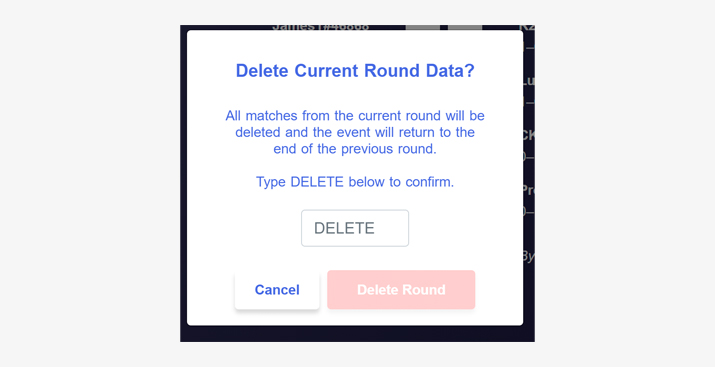The image size is (715, 367).
Task: Click the 'end of the previous round.' line
Action: 355,149
